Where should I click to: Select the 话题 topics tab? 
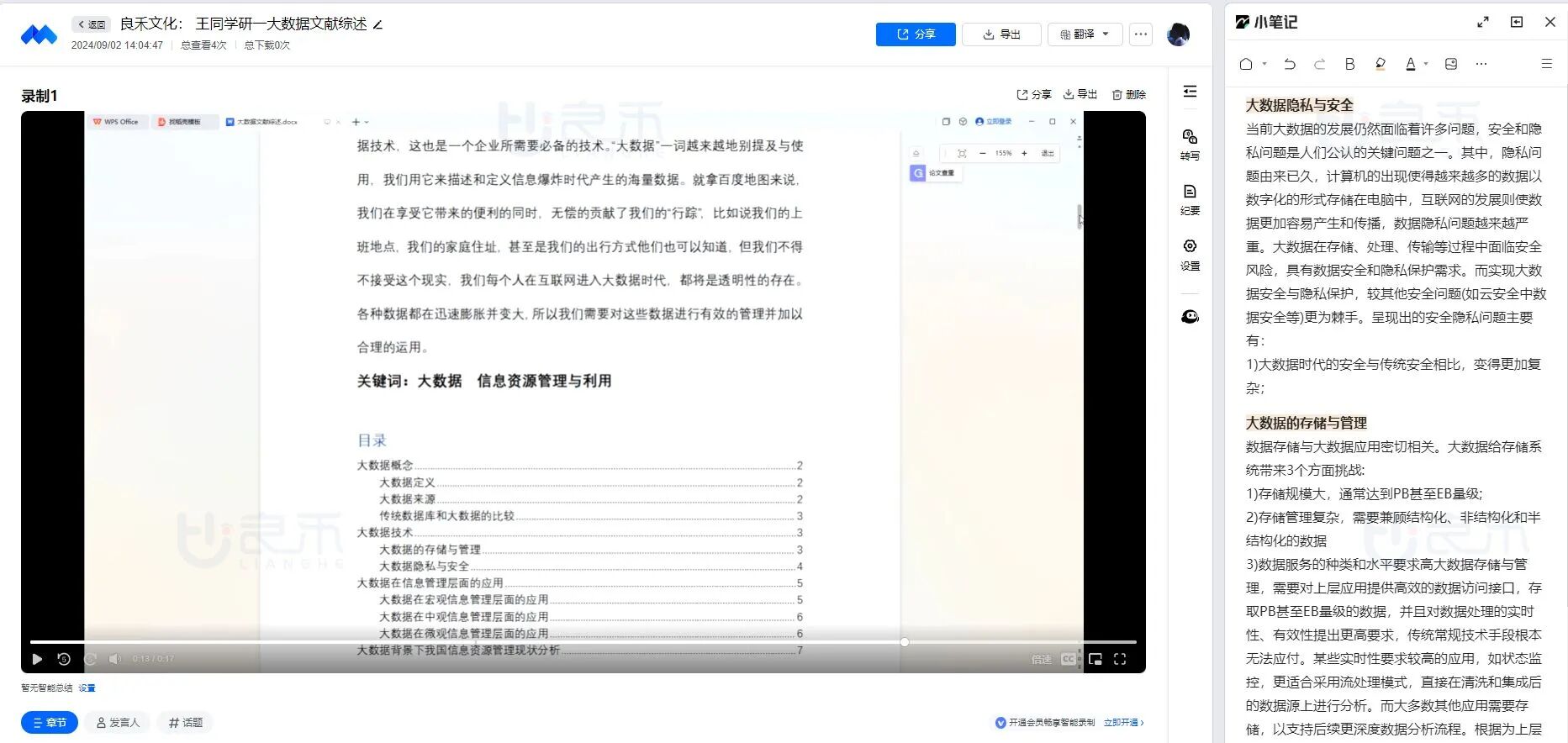(x=185, y=722)
